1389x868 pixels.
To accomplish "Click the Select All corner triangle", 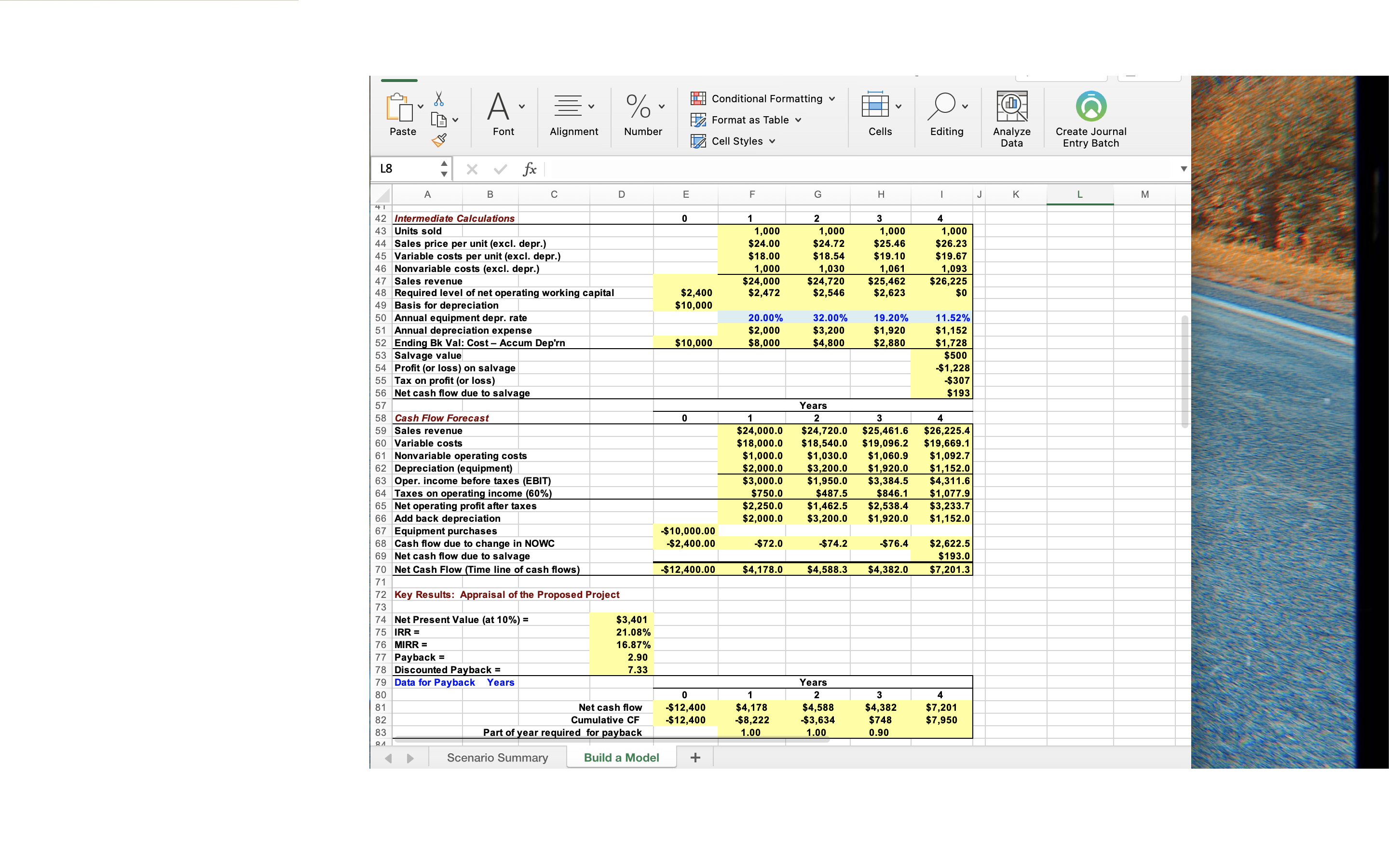I will [382, 195].
